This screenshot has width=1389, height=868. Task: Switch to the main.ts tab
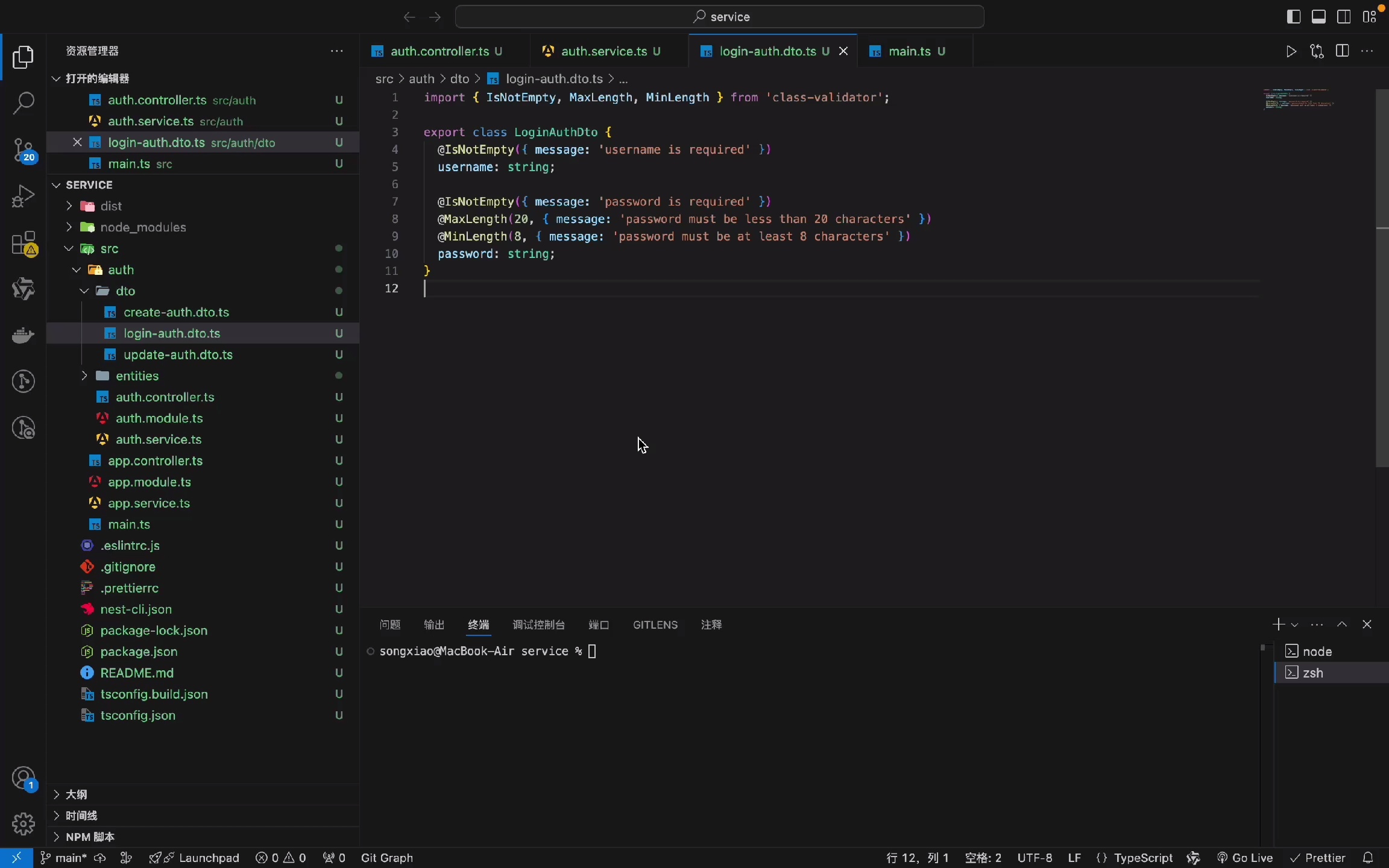[x=912, y=51]
